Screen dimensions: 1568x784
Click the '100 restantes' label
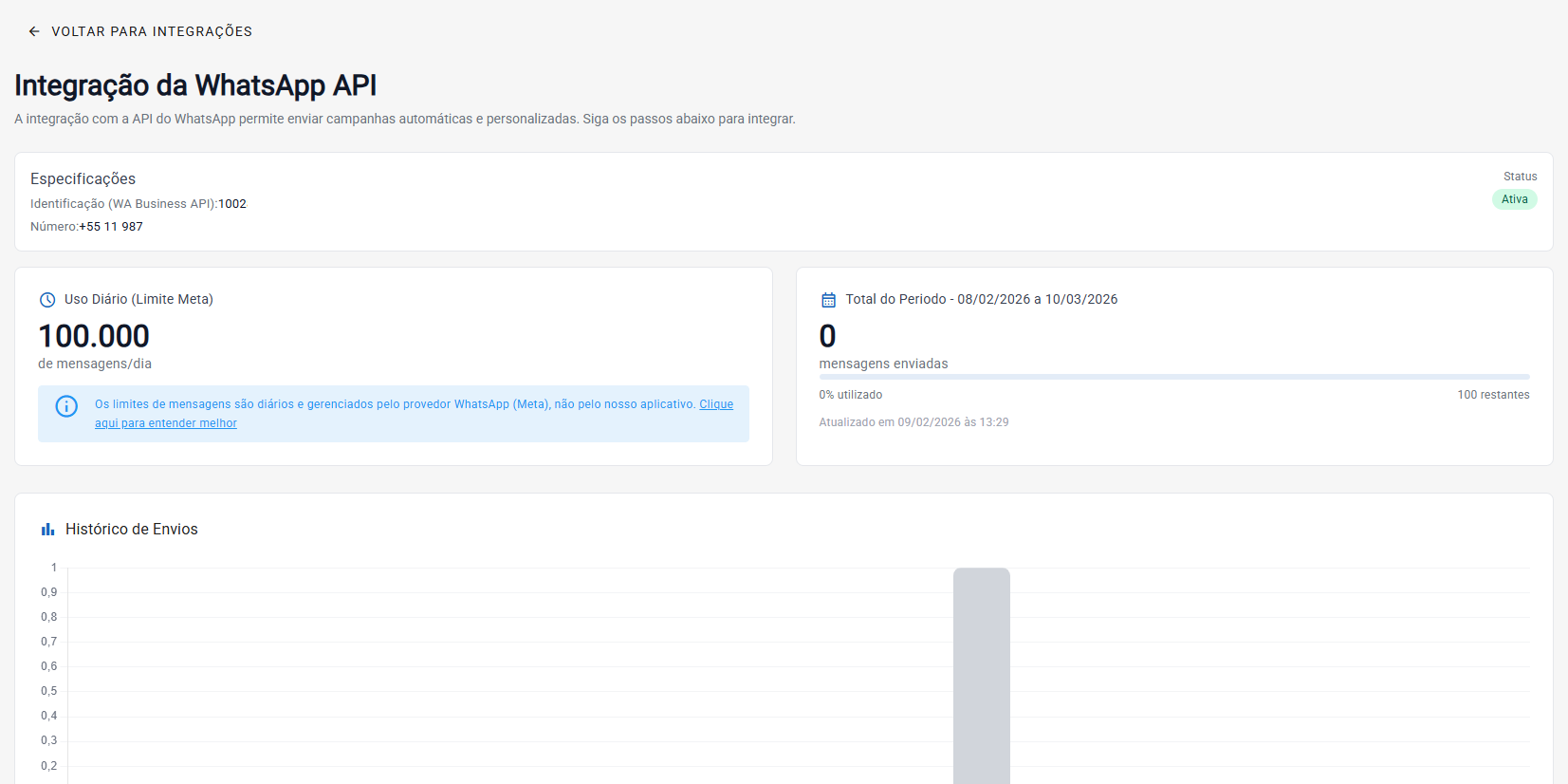(1493, 395)
